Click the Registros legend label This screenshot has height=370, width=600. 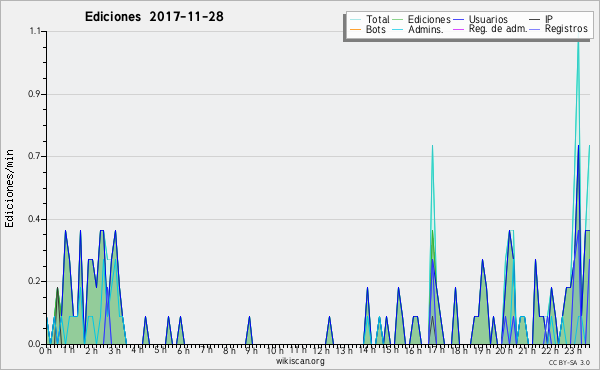click(x=566, y=29)
